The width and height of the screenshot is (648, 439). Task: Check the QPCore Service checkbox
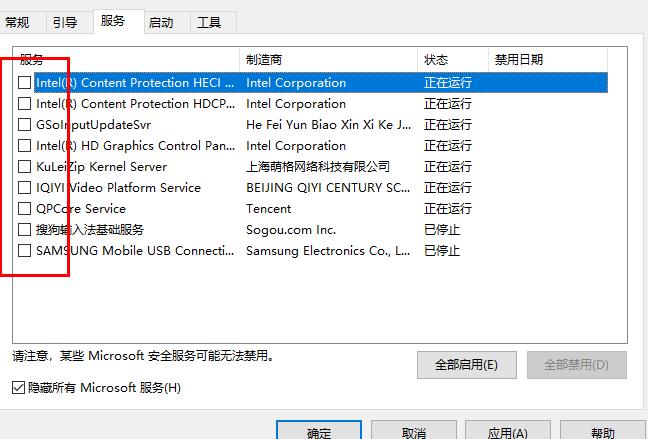coord(25,209)
